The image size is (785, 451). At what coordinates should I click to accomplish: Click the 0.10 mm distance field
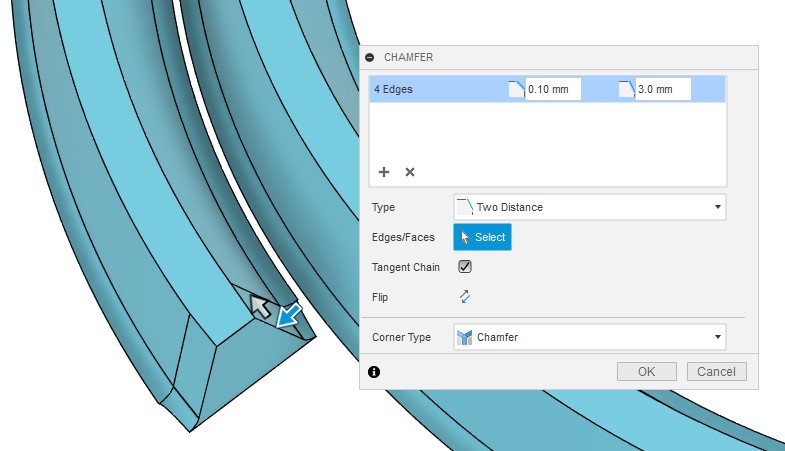[x=553, y=90]
